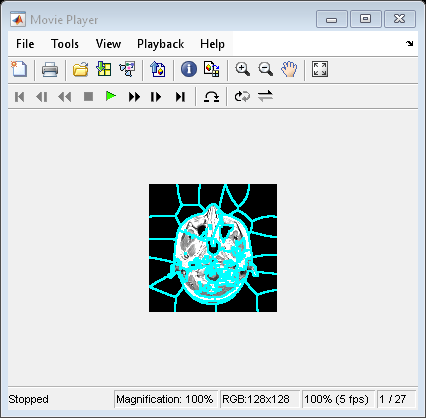This screenshot has height=418, width=426.
Task: Open file with the folder icon
Action: tap(81, 70)
